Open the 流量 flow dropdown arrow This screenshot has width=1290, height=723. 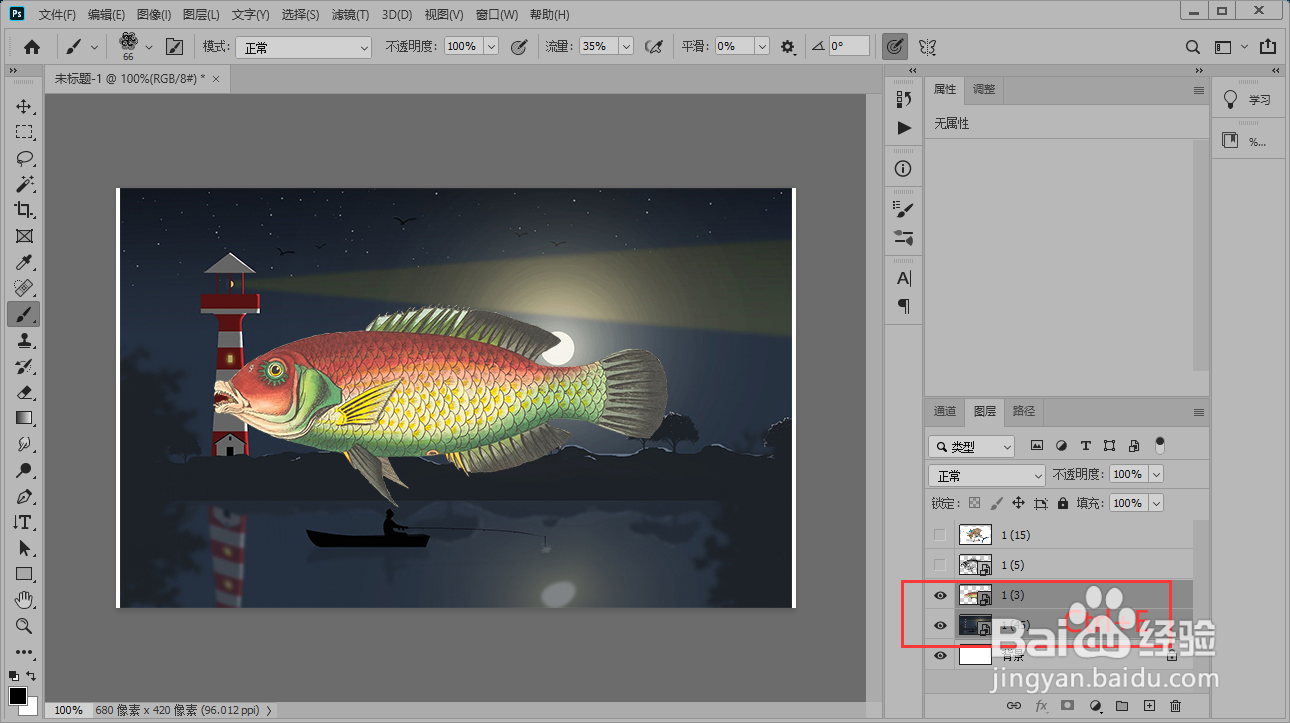tap(626, 47)
